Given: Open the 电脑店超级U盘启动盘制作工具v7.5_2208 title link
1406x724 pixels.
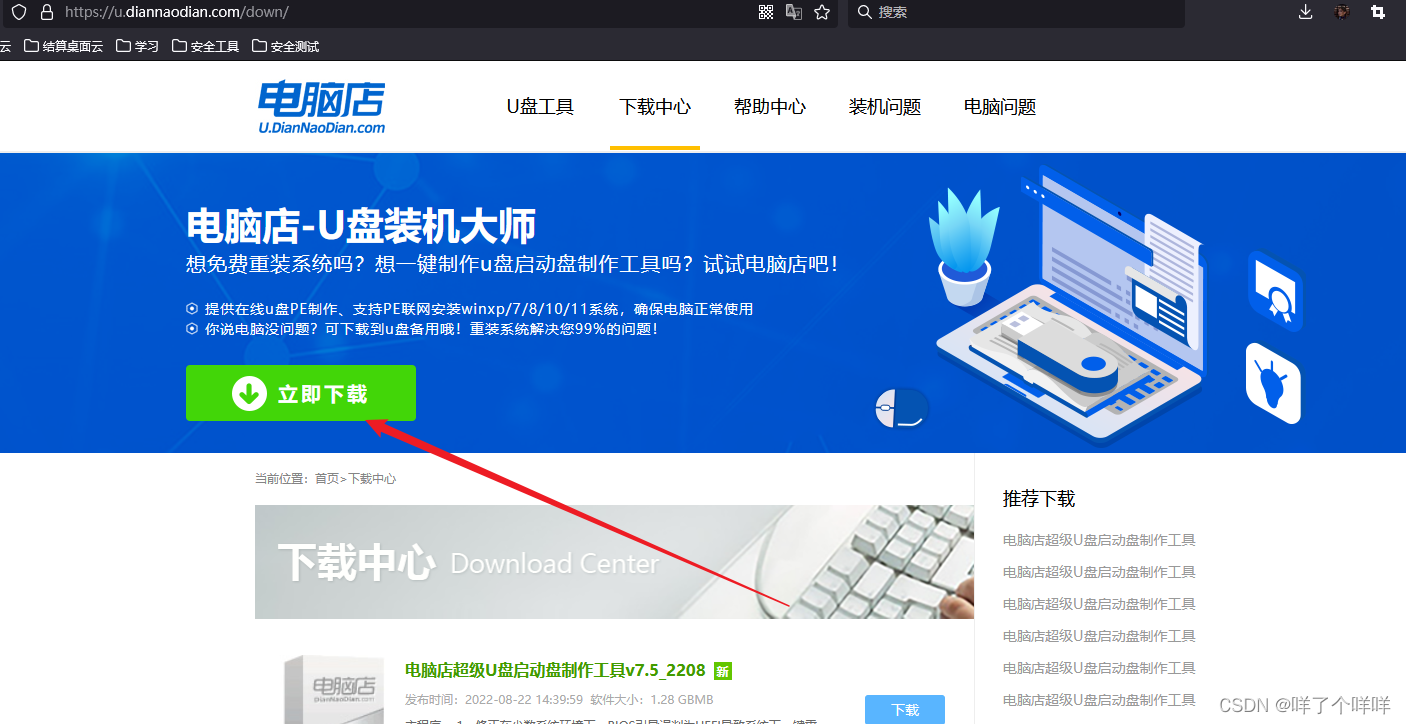Looking at the screenshot, I should point(555,670).
